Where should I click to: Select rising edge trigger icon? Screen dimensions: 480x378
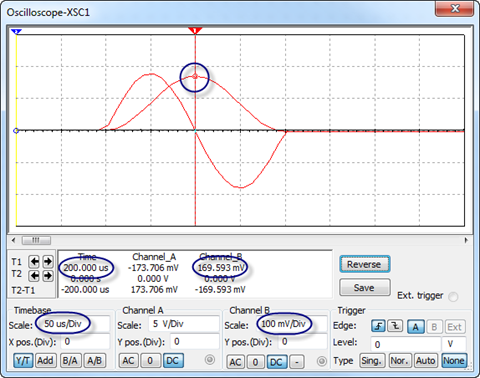pos(378,326)
